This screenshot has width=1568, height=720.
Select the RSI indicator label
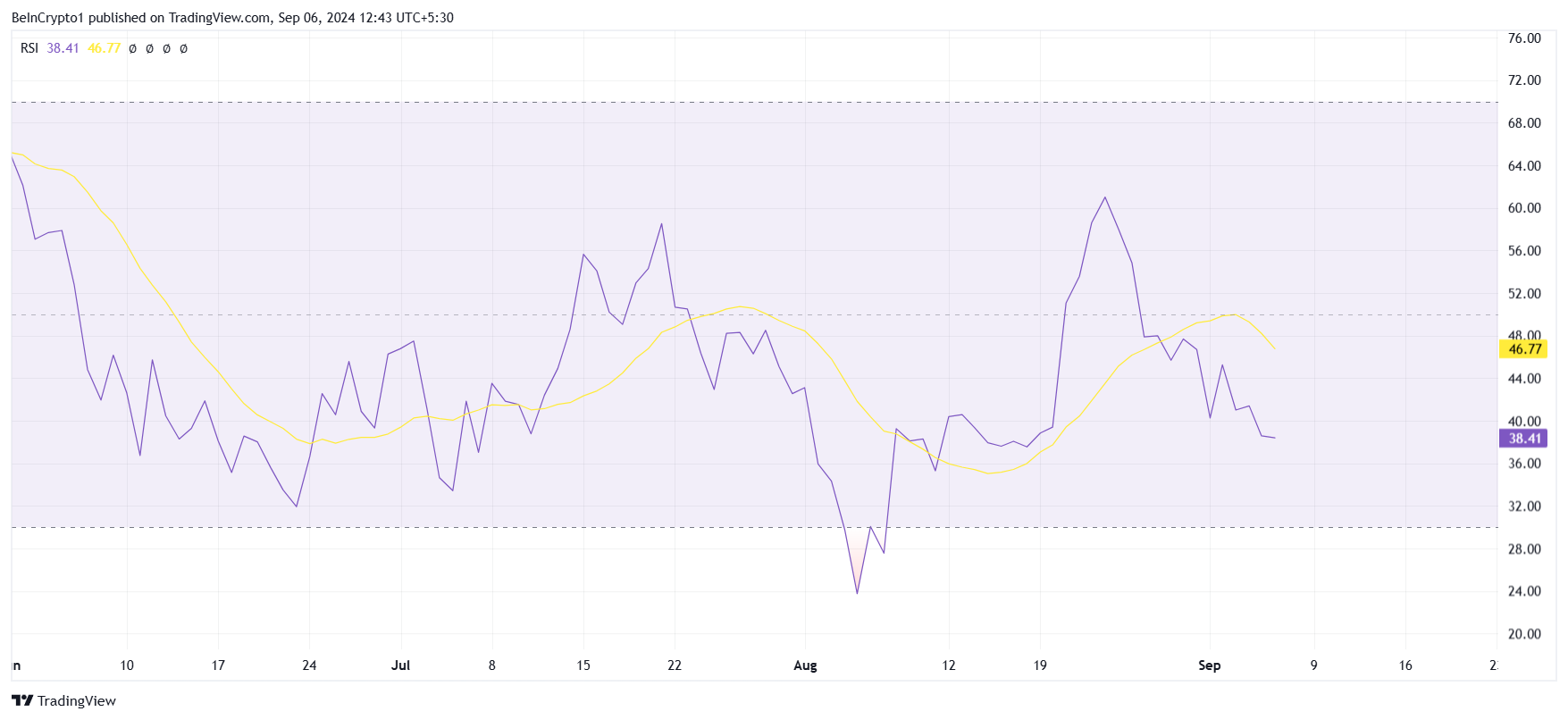pos(29,48)
